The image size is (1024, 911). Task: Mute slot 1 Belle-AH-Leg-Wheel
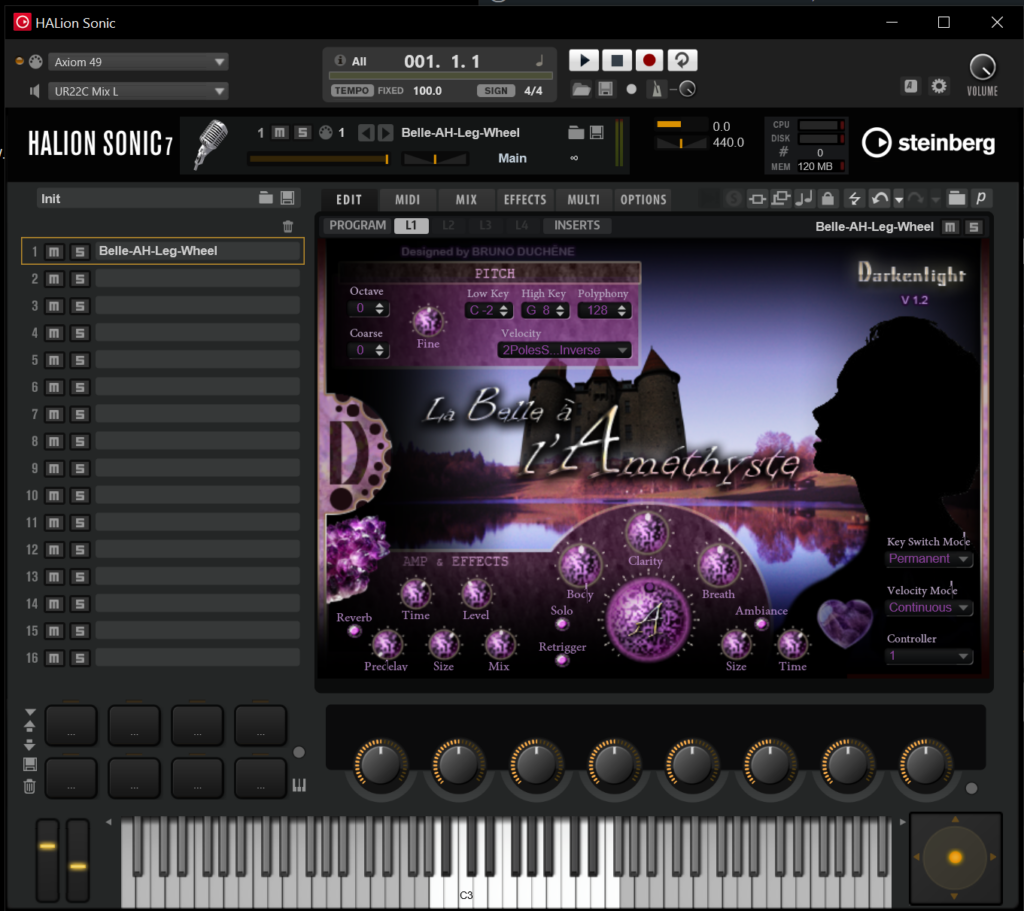54,251
